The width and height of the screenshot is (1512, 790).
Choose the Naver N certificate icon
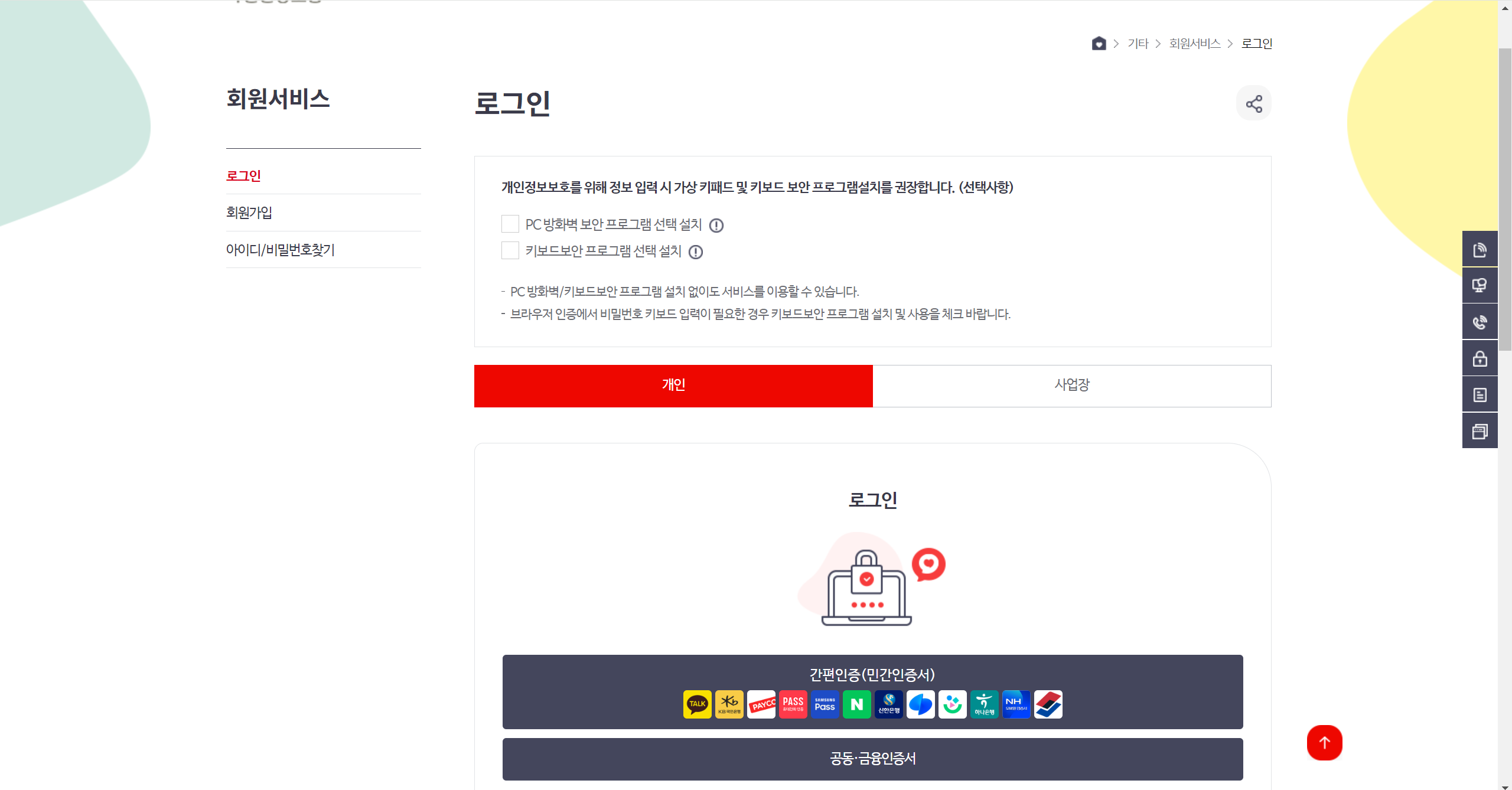coord(856,704)
